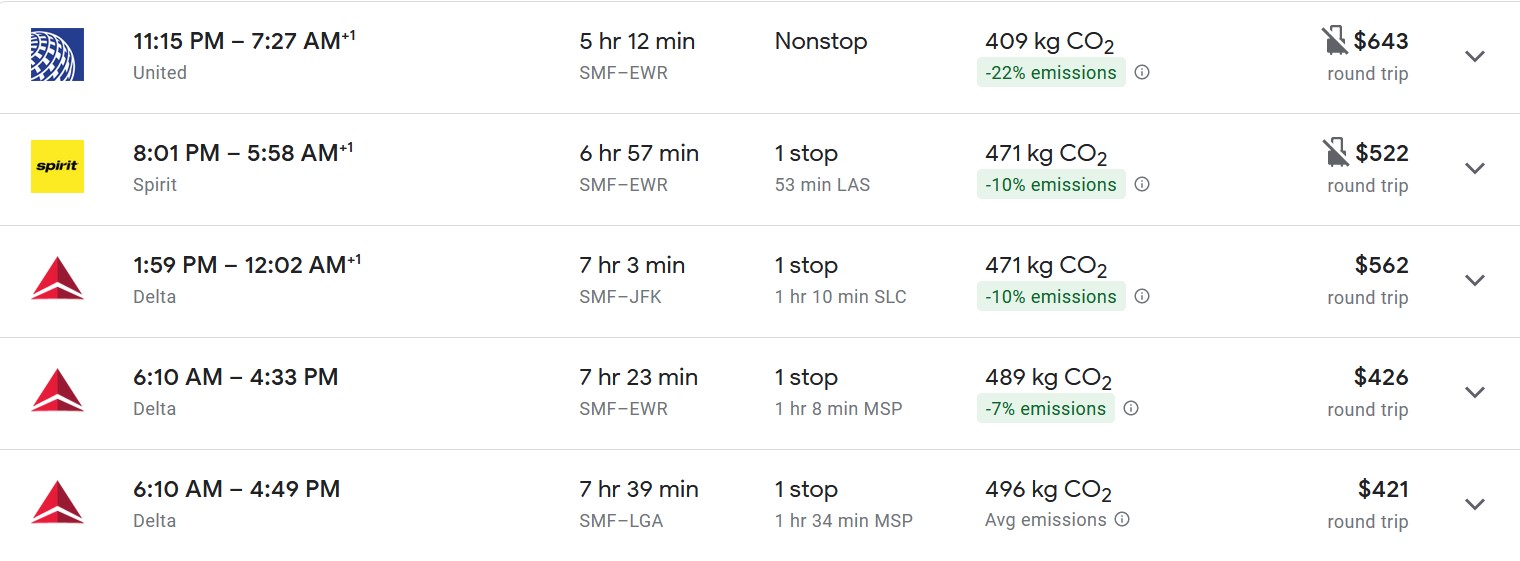The width and height of the screenshot is (1520, 561).
Task: Click the Delta logo on the SMF–JFK flight
Action: pyautogui.click(x=57, y=279)
